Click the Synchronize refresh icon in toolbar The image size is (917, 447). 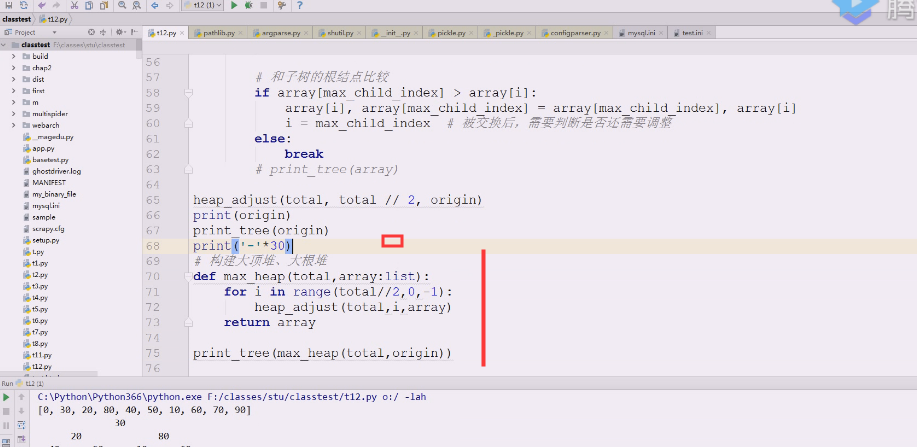click(x=23, y=5)
